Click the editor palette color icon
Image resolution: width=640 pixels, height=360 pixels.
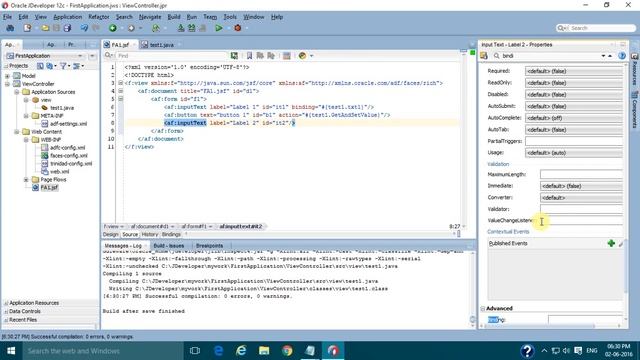302,56
